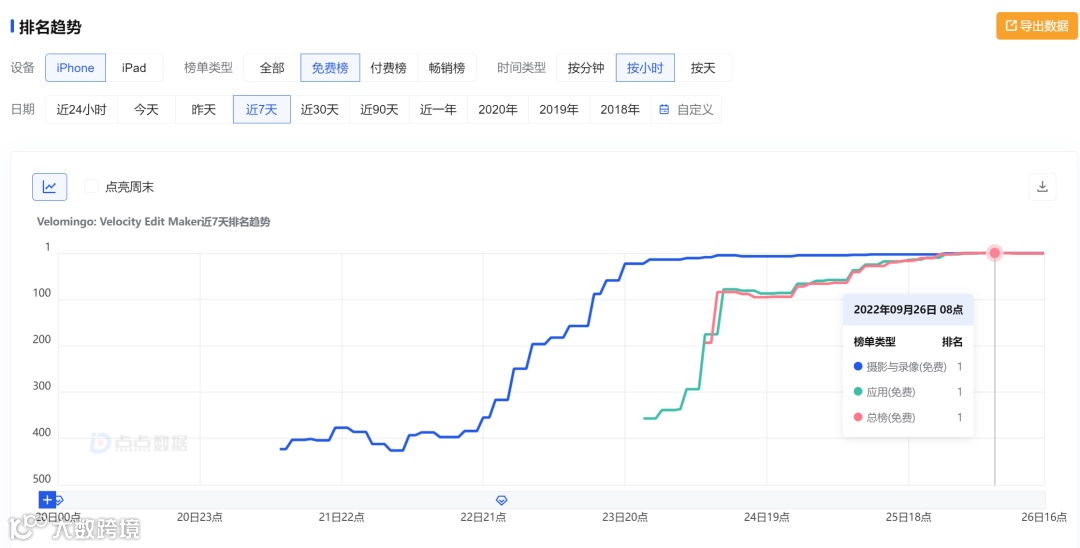Select 近7天 date range
This screenshot has width=1080, height=548.
coord(262,109)
